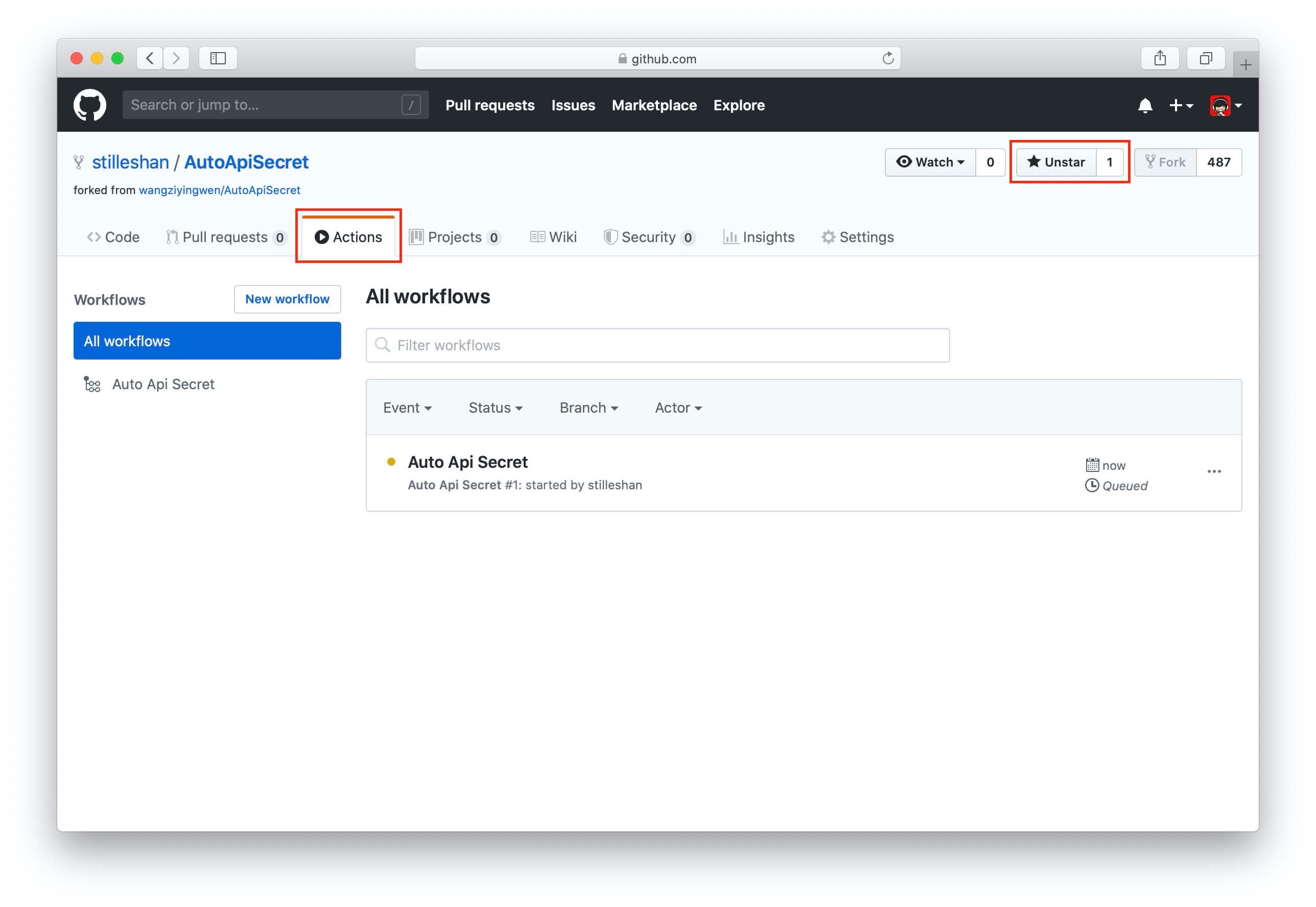Viewport: 1316px width, 907px height.
Task: Open the Safari share button
Action: (1160, 58)
